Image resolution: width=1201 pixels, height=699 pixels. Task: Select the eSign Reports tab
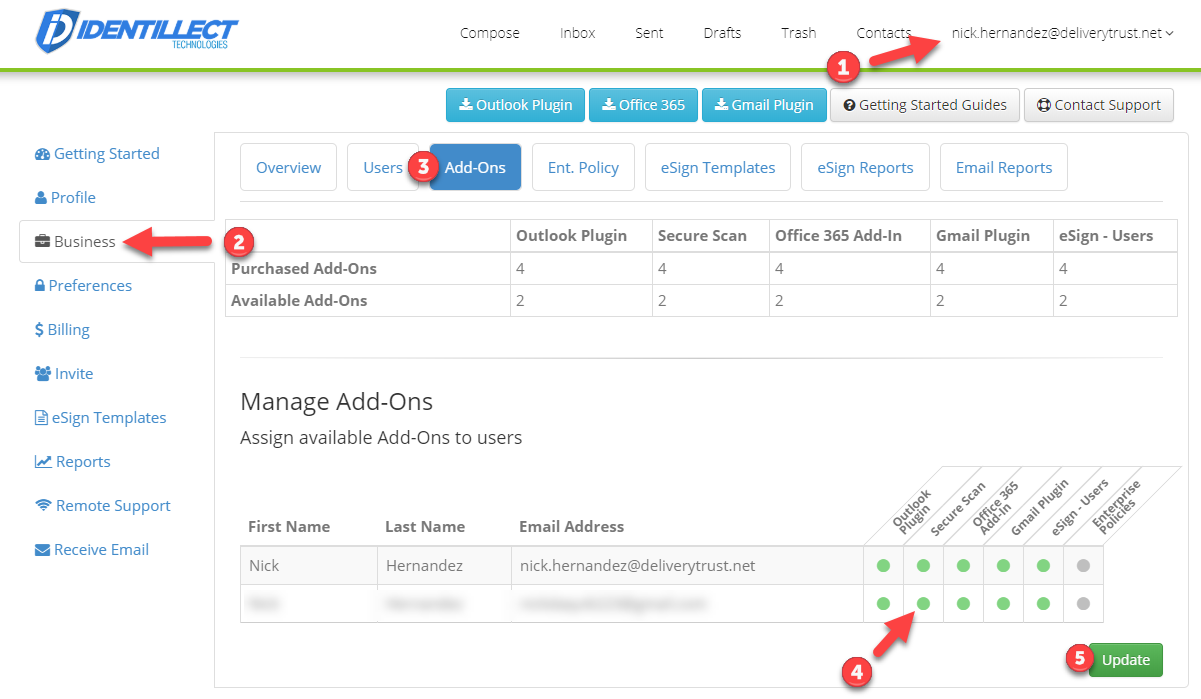(x=865, y=168)
